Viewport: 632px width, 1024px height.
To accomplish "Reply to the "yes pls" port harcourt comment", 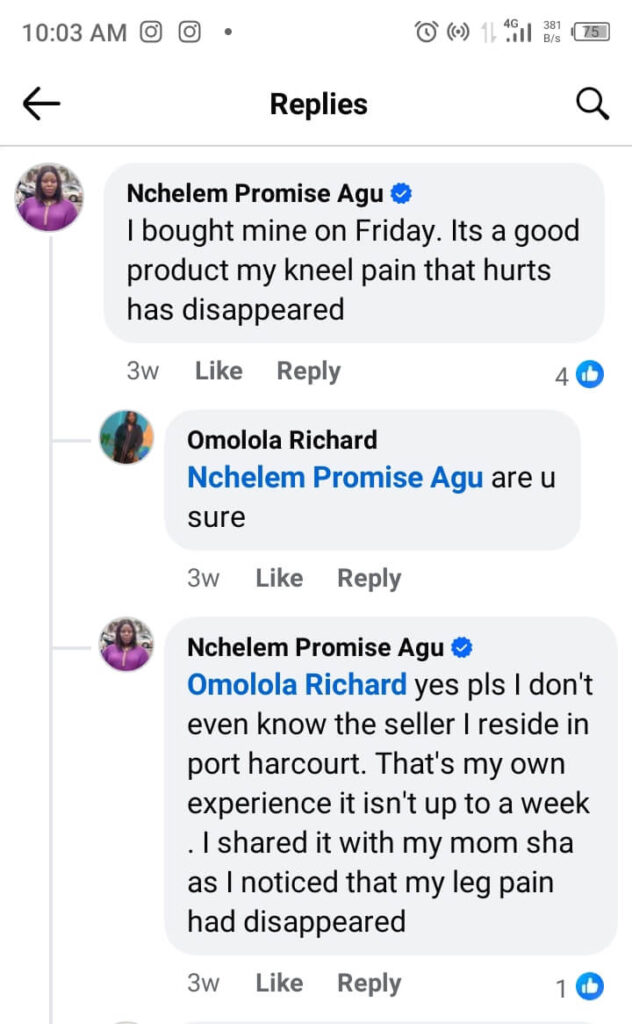I will (x=369, y=983).
